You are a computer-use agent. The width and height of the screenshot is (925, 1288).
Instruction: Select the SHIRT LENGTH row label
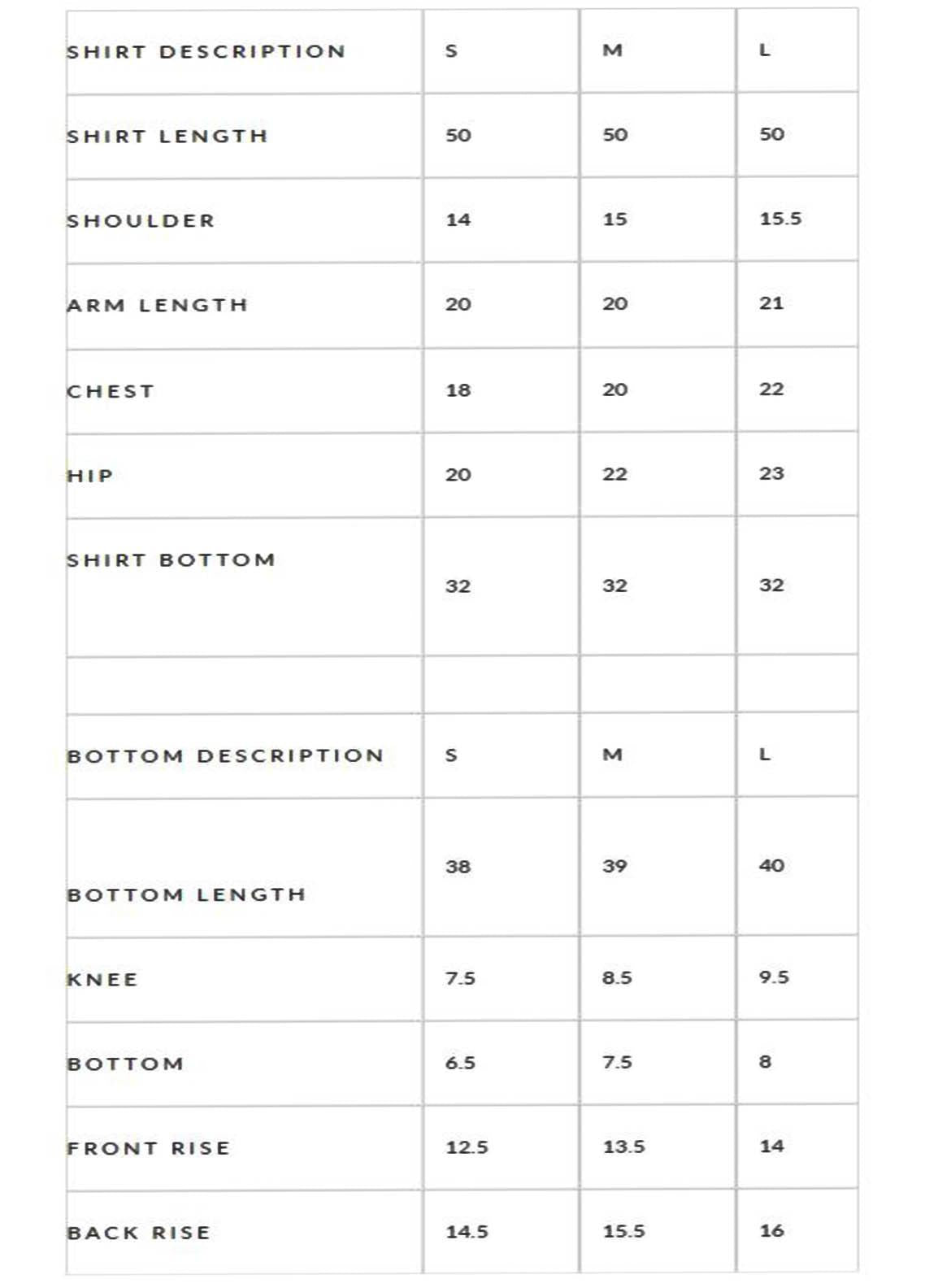coord(167,137)
